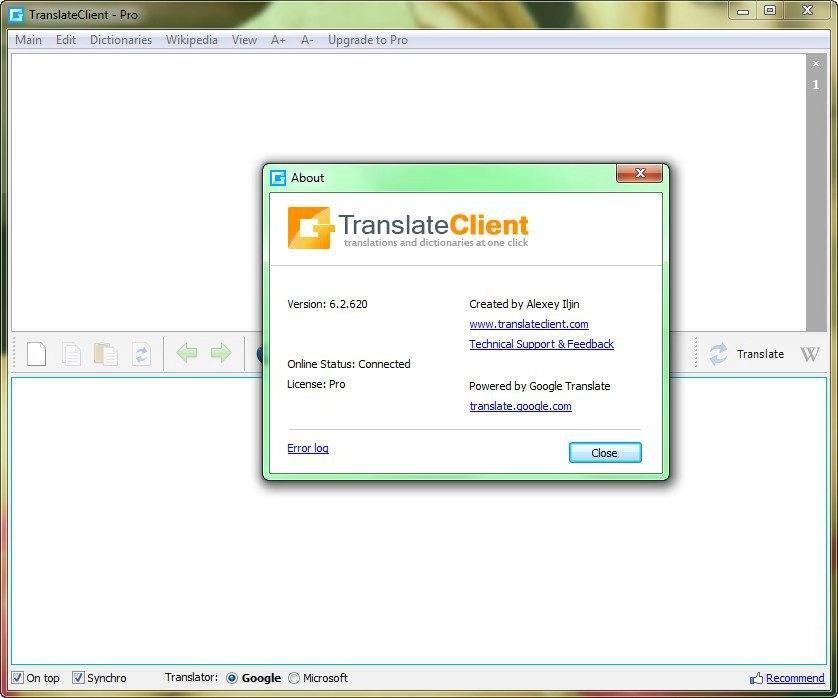838x698 pixels.
Task: Open the Dictionaries menu
Action: coord(121,40)
